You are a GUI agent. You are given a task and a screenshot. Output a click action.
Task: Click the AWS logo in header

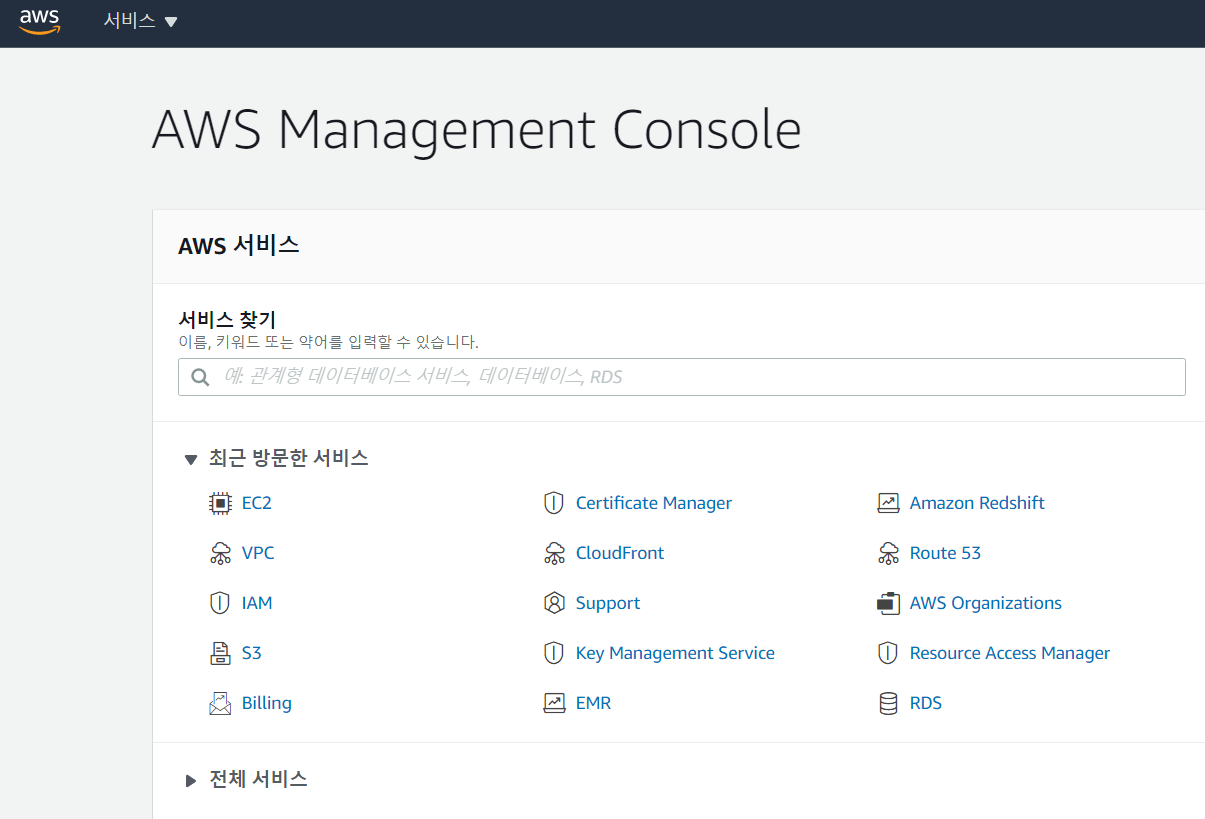(39, 21)
